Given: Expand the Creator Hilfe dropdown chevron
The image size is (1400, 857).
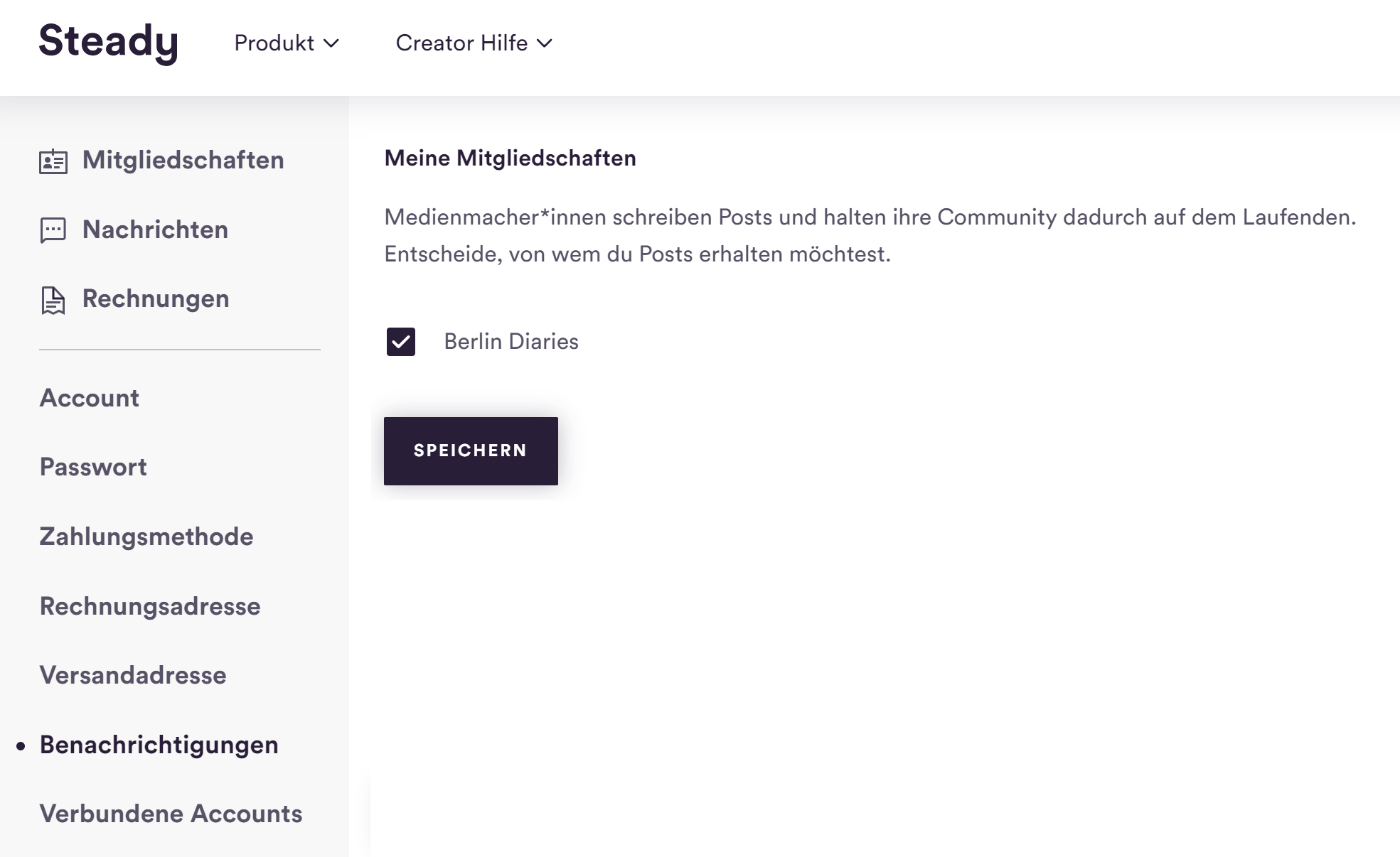Looking at the screenshot, I should [545, 43].
